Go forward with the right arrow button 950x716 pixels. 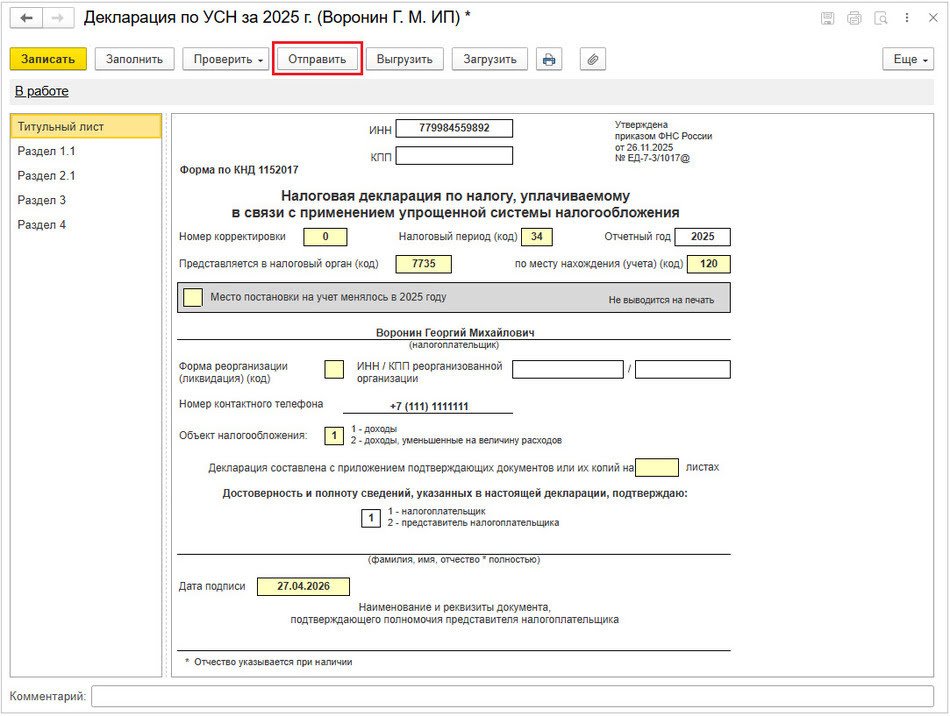pyautogui.click(x=58, y=18)
